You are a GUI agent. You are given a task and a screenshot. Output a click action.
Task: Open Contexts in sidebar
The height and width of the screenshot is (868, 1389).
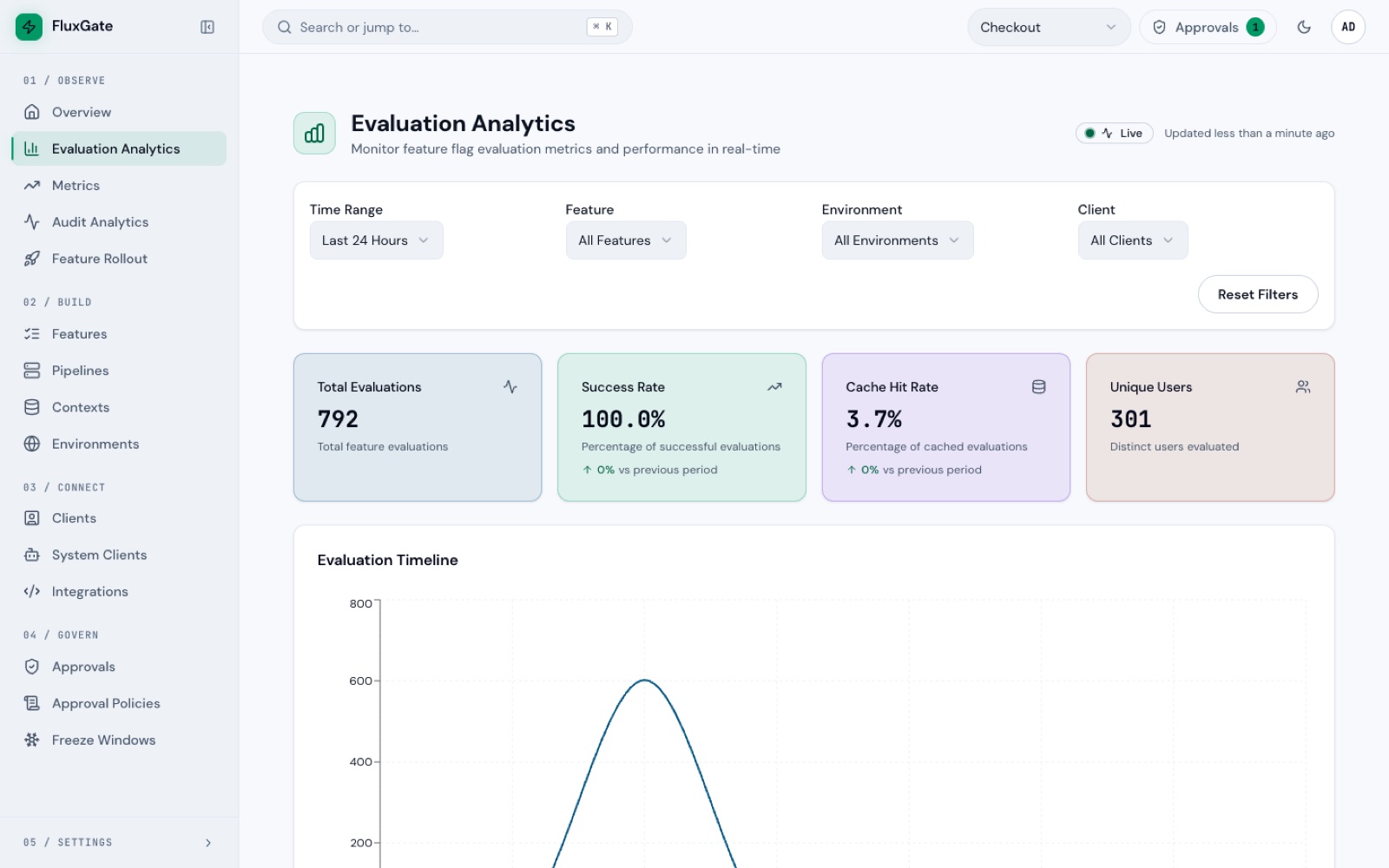point(119,407)
